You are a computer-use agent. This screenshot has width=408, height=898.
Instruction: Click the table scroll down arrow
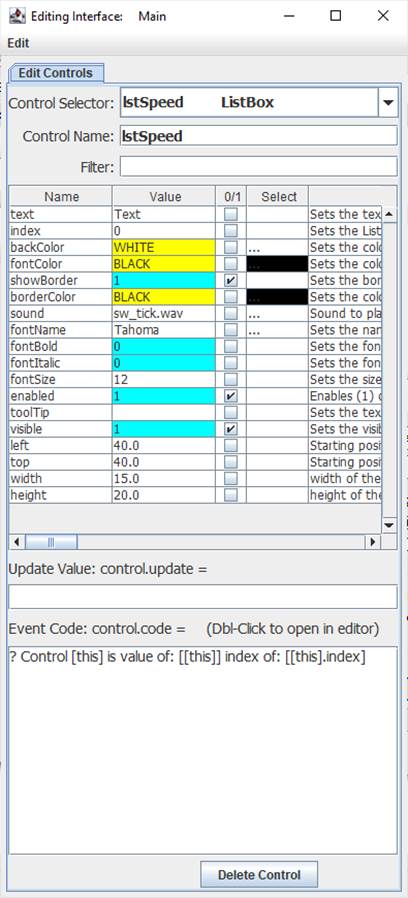(389, 525)
